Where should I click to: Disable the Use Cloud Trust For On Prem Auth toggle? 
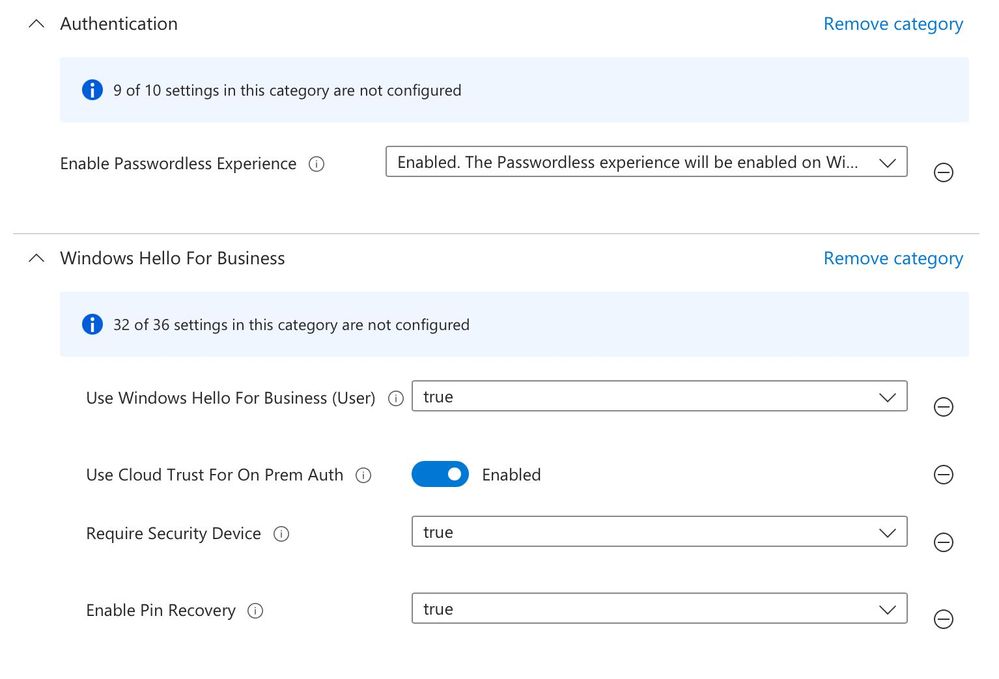(x=440, y=475)
